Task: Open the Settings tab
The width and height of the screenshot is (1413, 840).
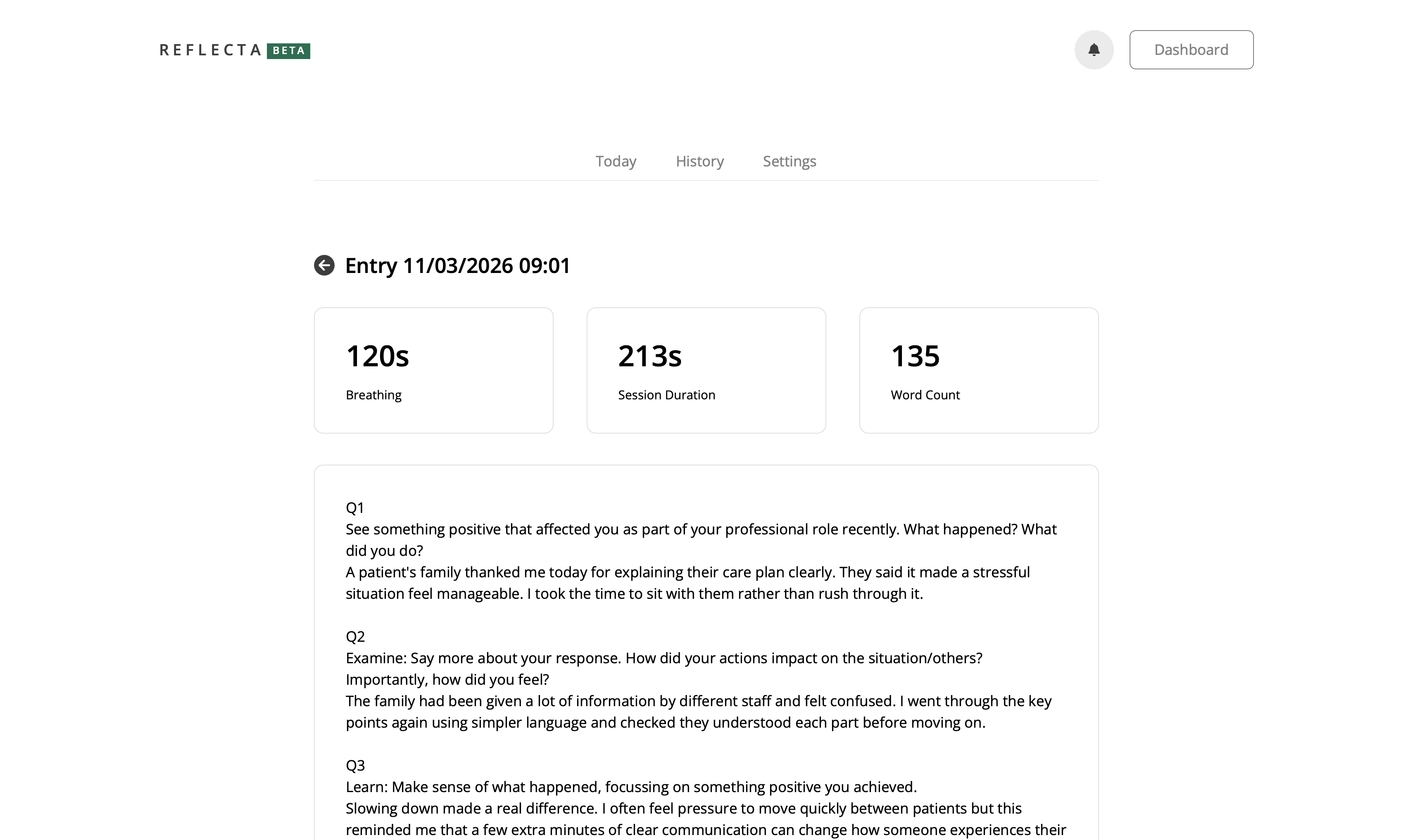Action: tap(789, 161)
